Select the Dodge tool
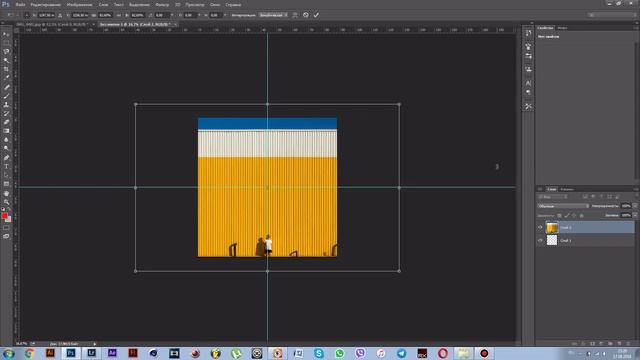 pyautogui.click(x=6, y=148)
